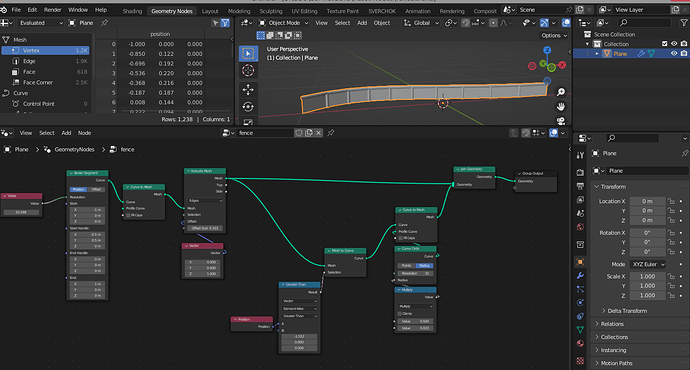This screenshot has width=690, height=370.
Task: Toggle Collection visibility eye in outliner
Action: coord(674,44)
